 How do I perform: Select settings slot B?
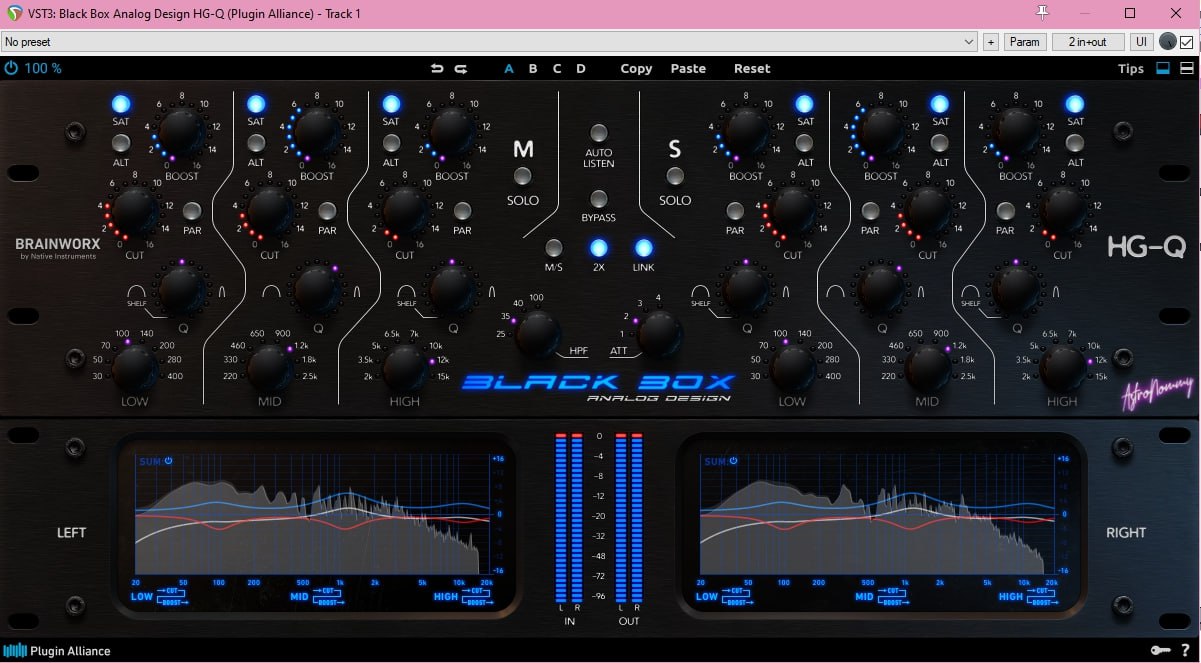coord(533,69)
